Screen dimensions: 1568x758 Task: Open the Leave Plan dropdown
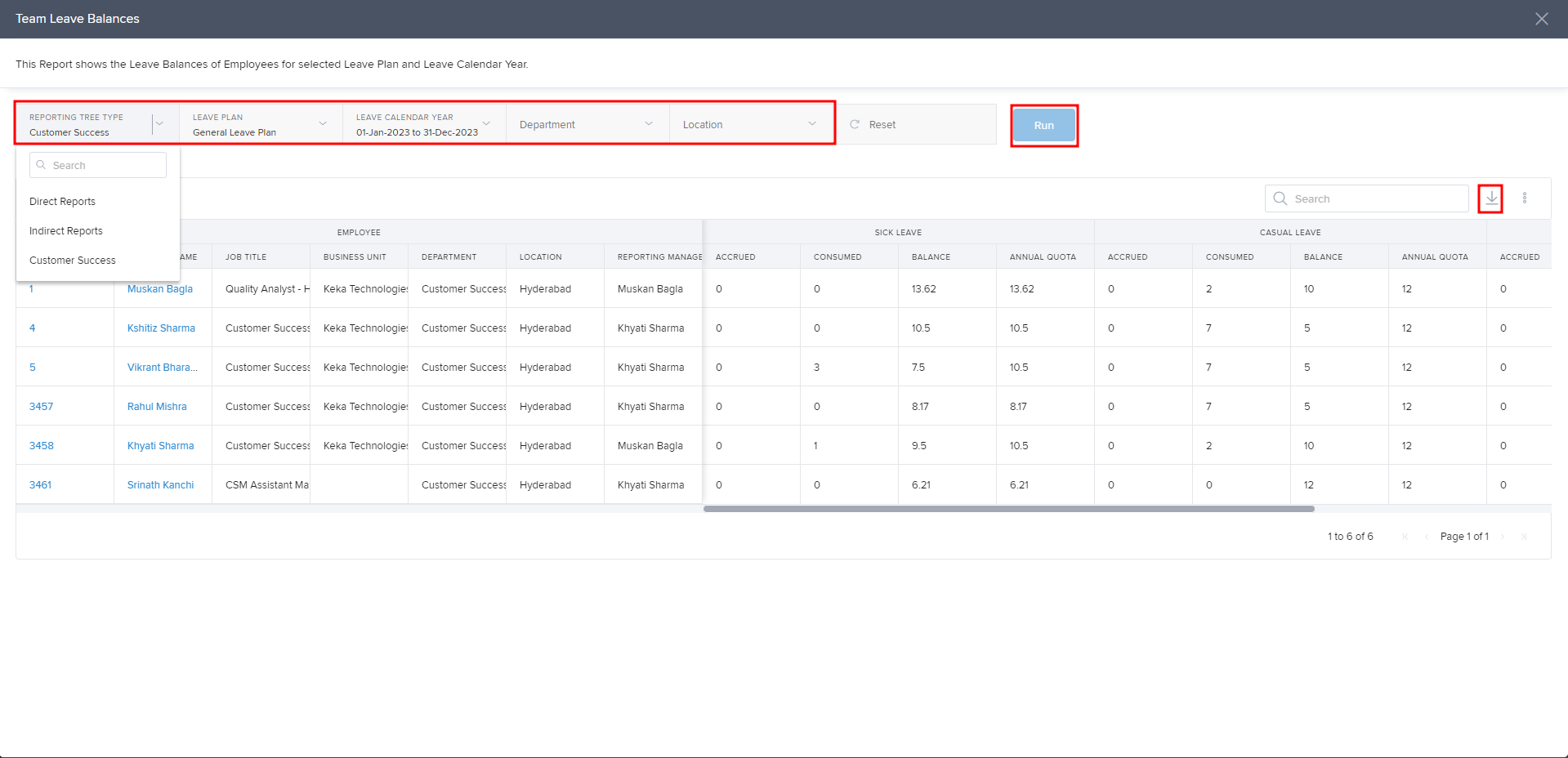click(323, 124)
